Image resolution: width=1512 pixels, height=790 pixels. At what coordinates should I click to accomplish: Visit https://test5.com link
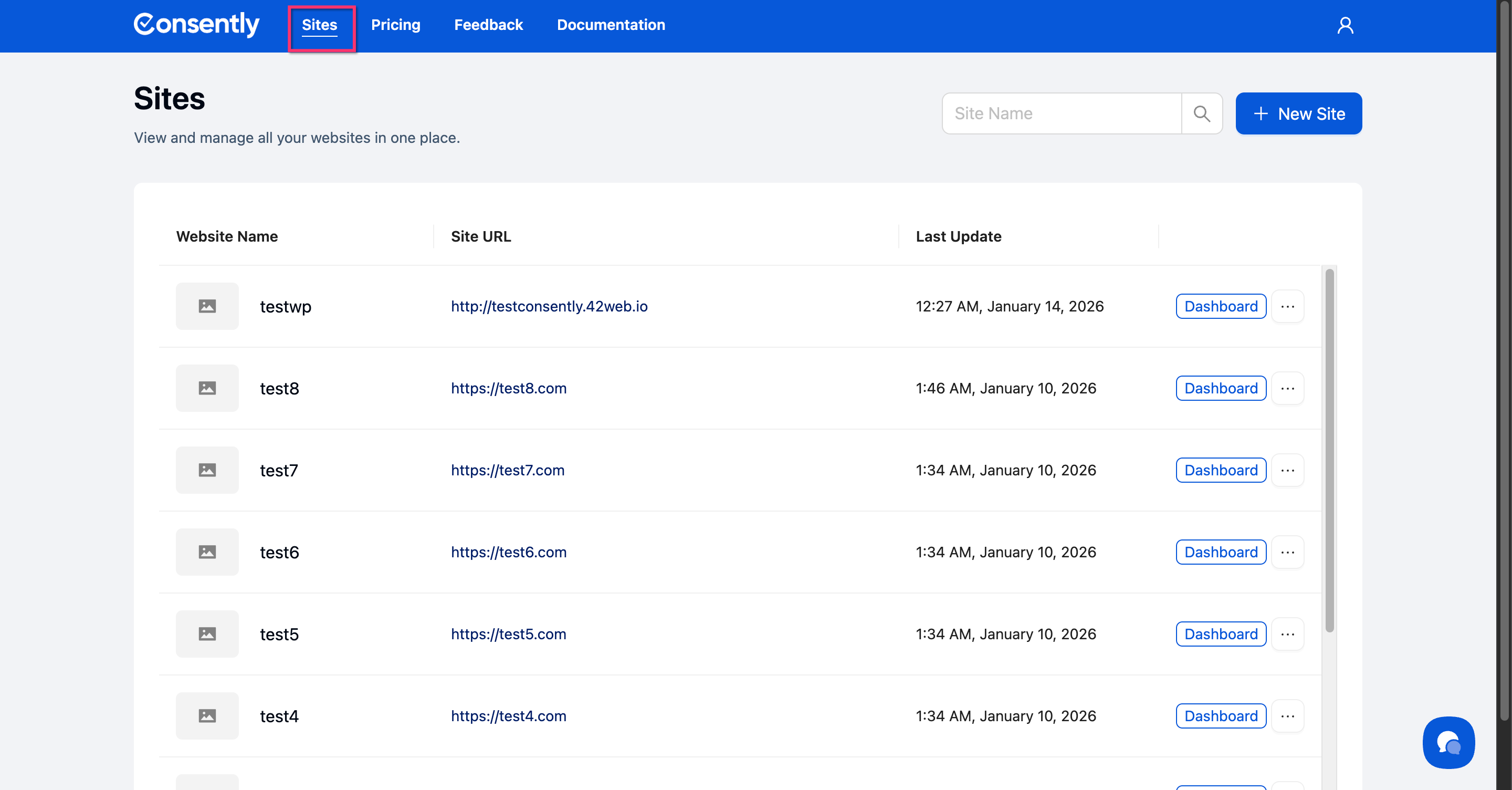(508, 634)
